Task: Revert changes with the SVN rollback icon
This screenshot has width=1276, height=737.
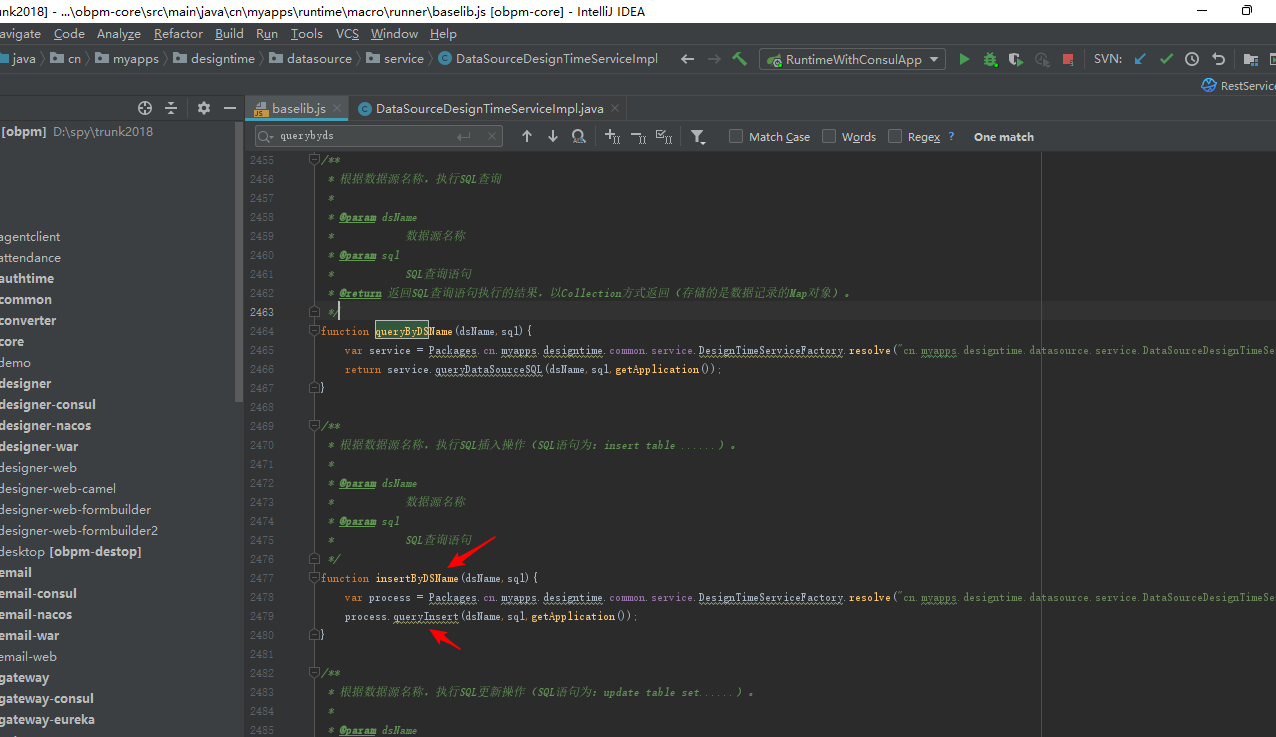Action: [x=1218, y=59]
